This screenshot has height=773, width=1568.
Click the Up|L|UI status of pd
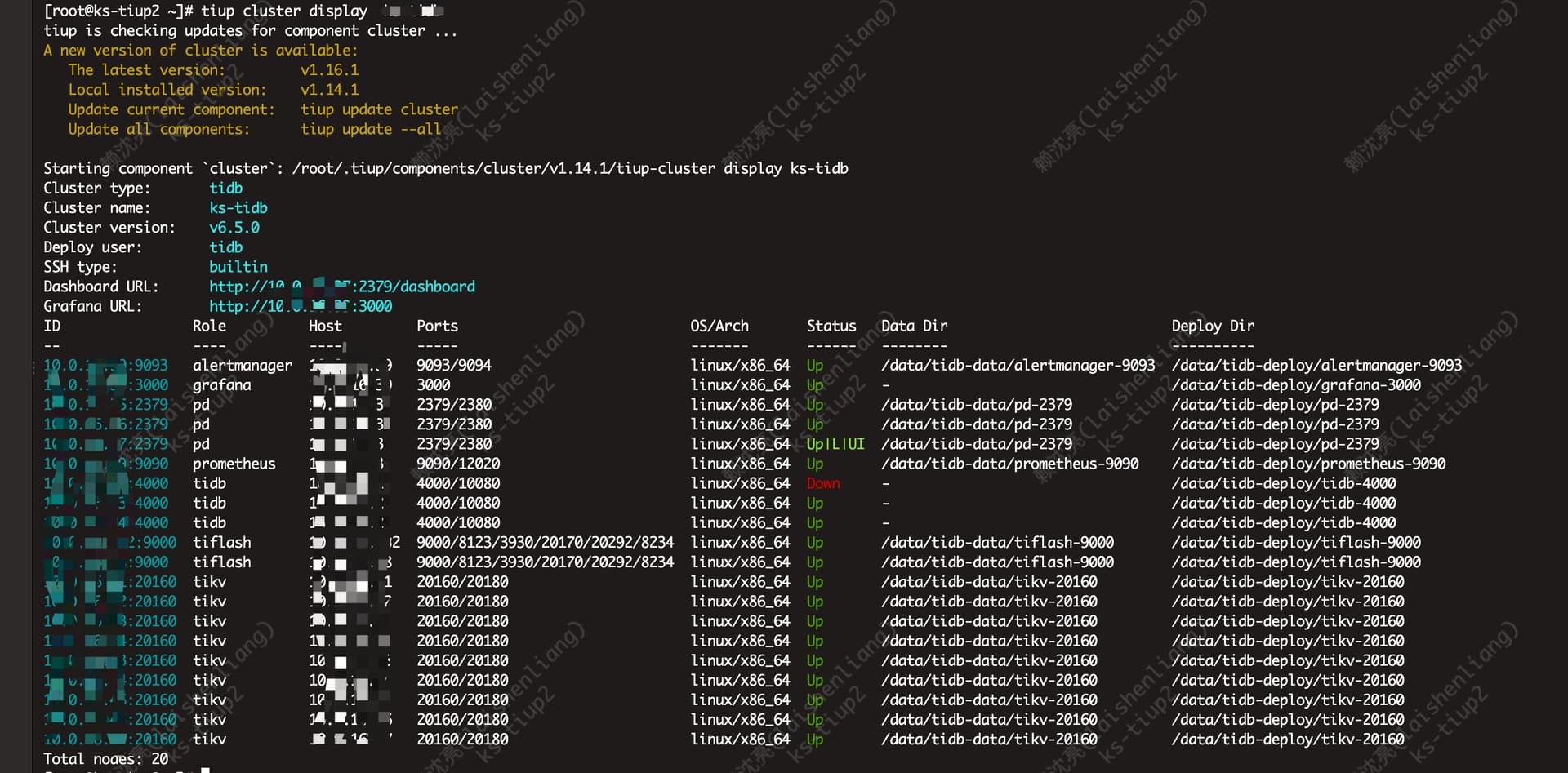[x=835, y=444]
